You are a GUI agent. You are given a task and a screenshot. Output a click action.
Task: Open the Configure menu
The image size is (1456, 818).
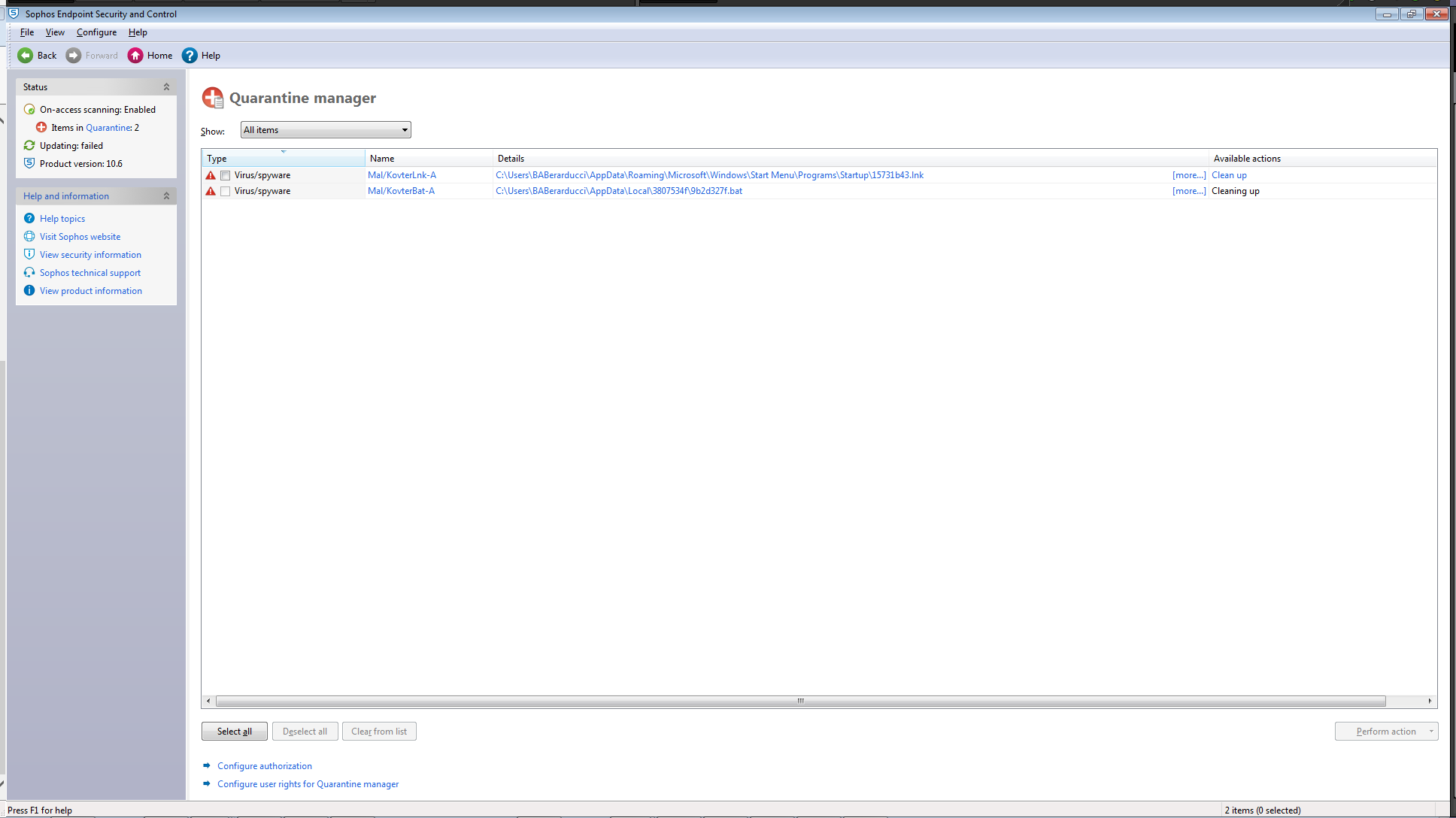click(x=96, y=32)
